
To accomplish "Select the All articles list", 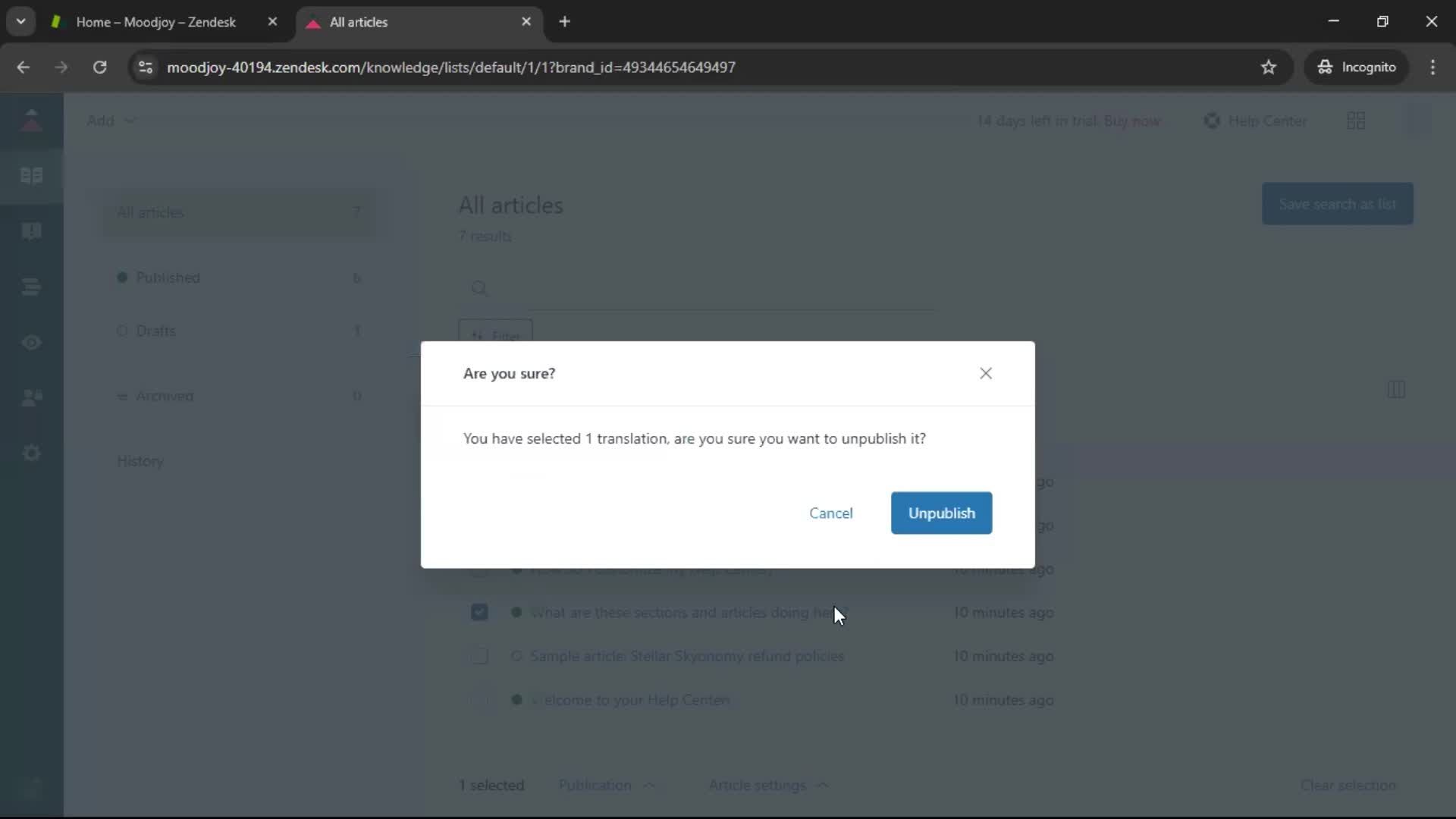I will coord(239,212).
